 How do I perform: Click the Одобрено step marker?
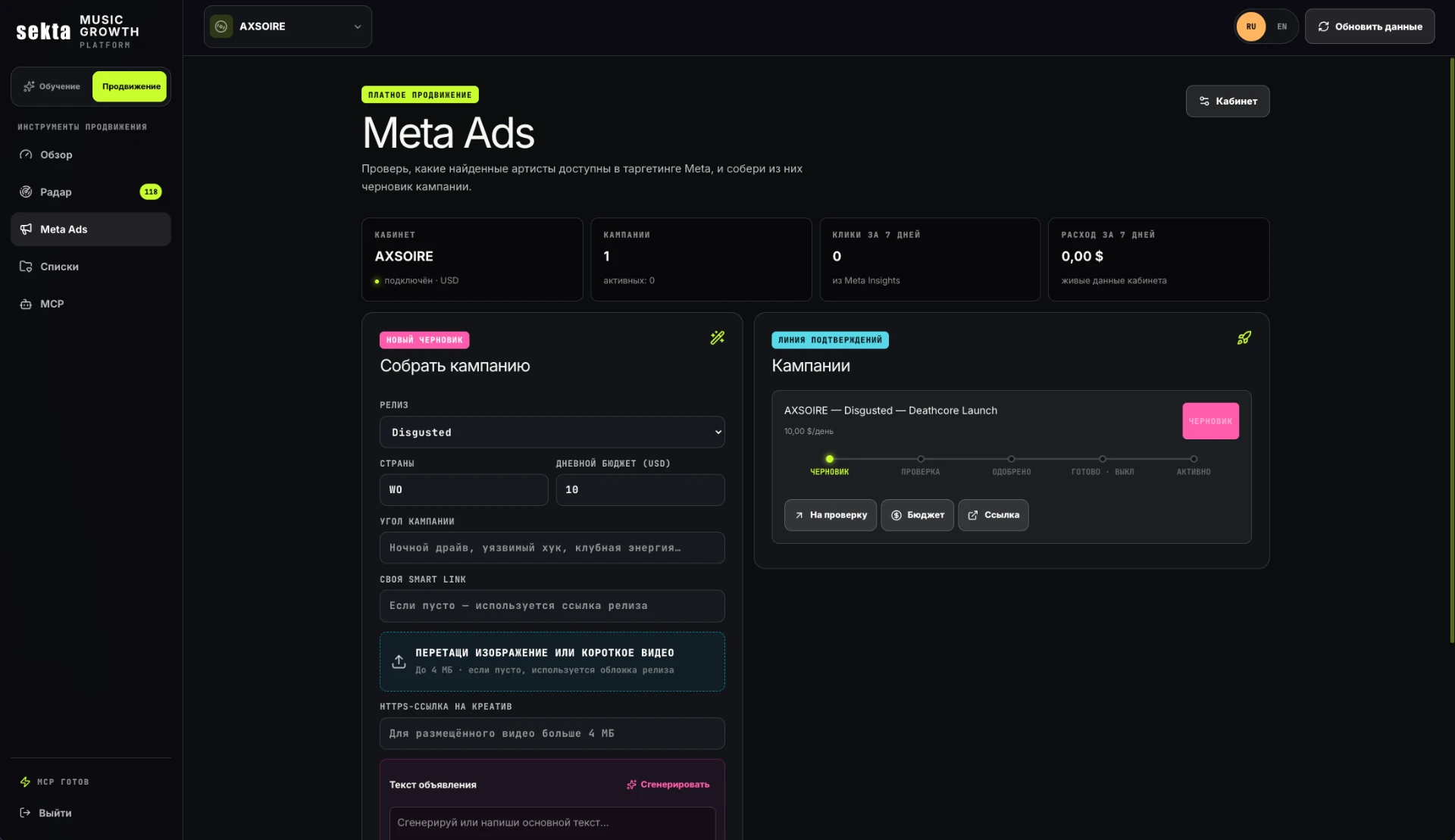coord(1012,459)
